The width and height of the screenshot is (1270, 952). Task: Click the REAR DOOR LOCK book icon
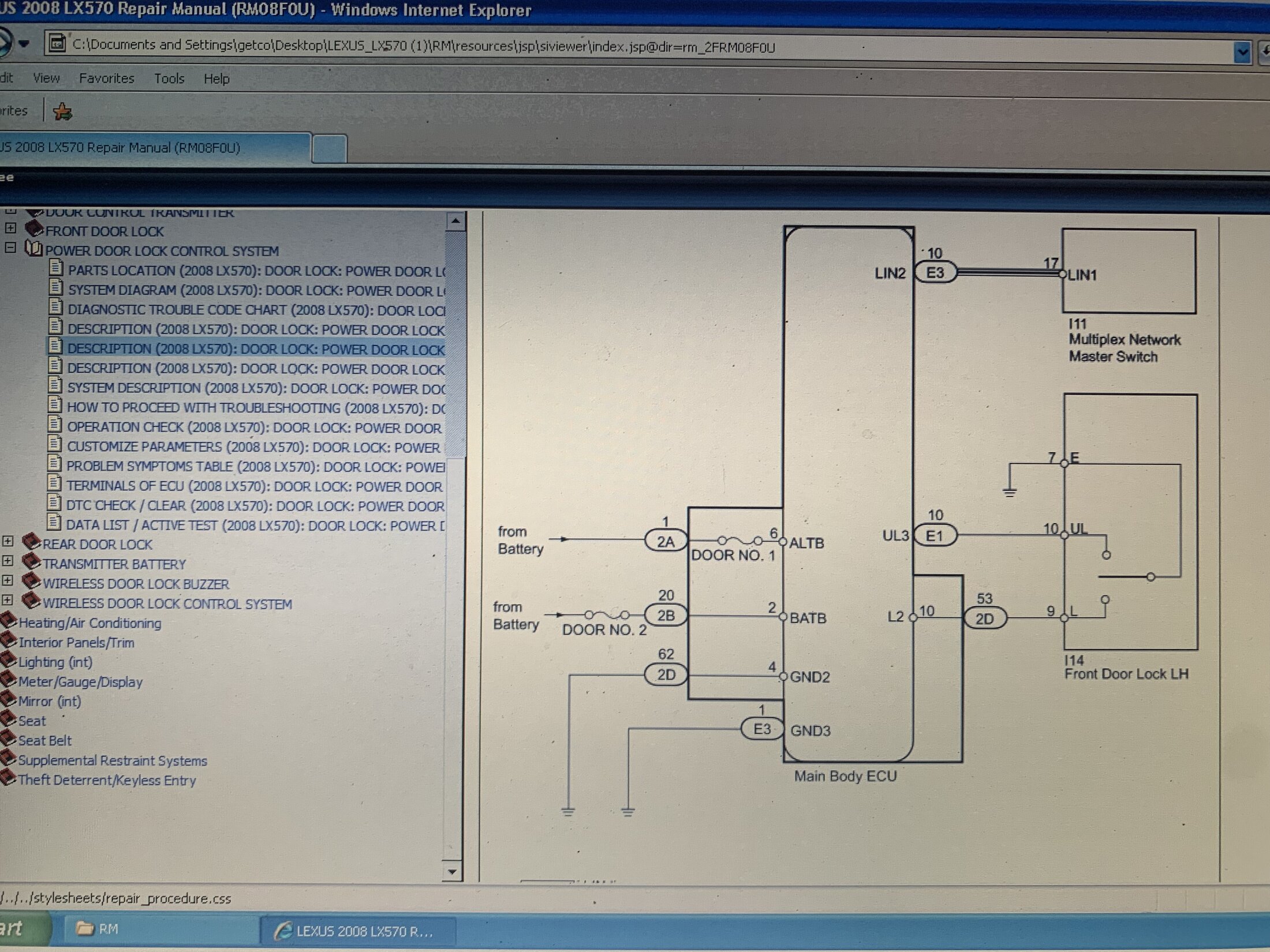point(31,542)
